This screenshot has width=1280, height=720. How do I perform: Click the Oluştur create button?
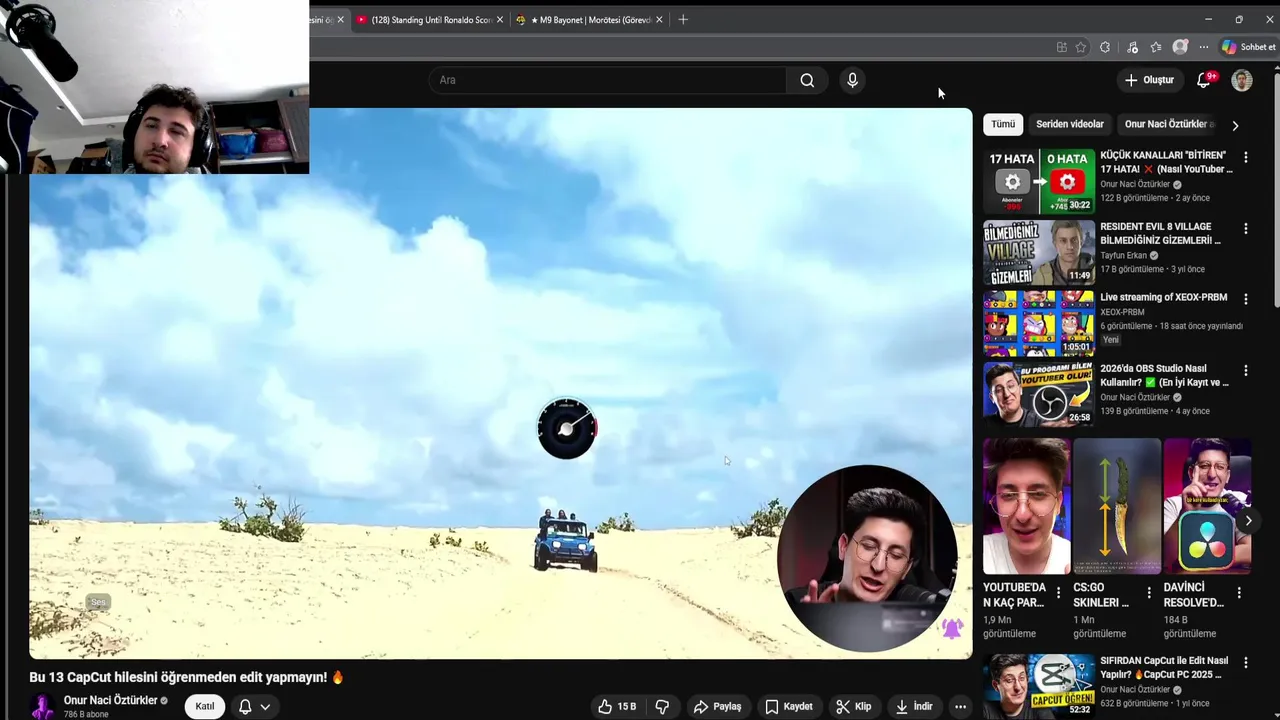point(1149,80)
